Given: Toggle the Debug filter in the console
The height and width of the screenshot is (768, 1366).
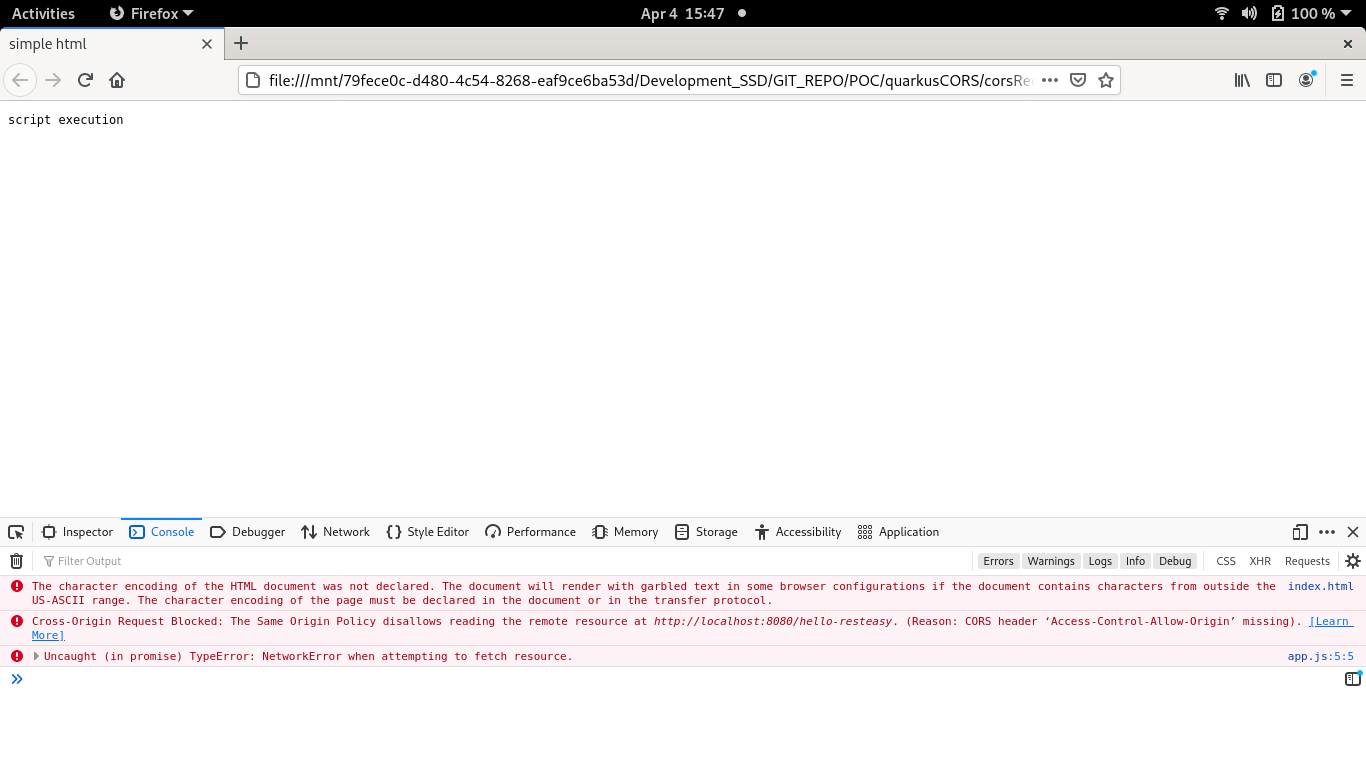Looking at the screenshot, I should tap(1175, 561).
